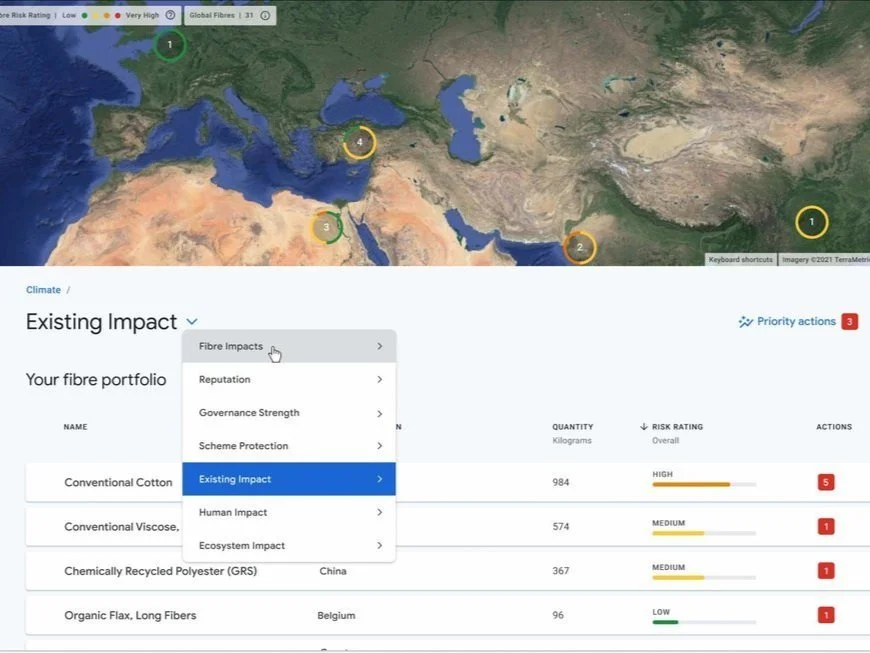
Task: Select the yellow map cluster marker labelled 1 over eastern Asia
Action: 812,222
